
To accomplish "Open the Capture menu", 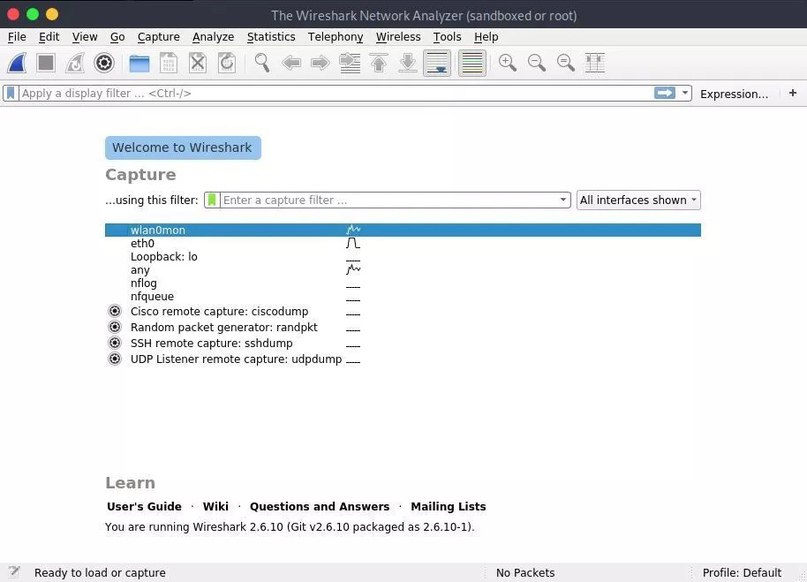I will (x=159, y=37).
